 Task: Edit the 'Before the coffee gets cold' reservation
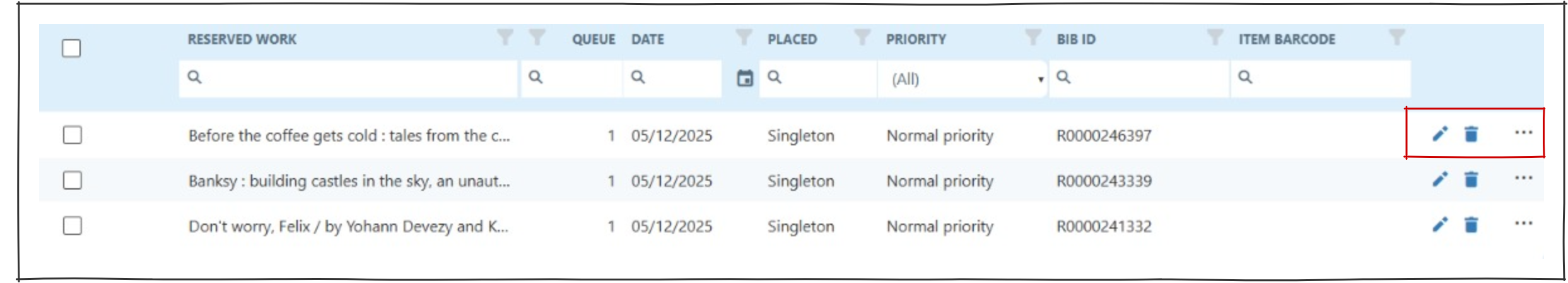1439,134
